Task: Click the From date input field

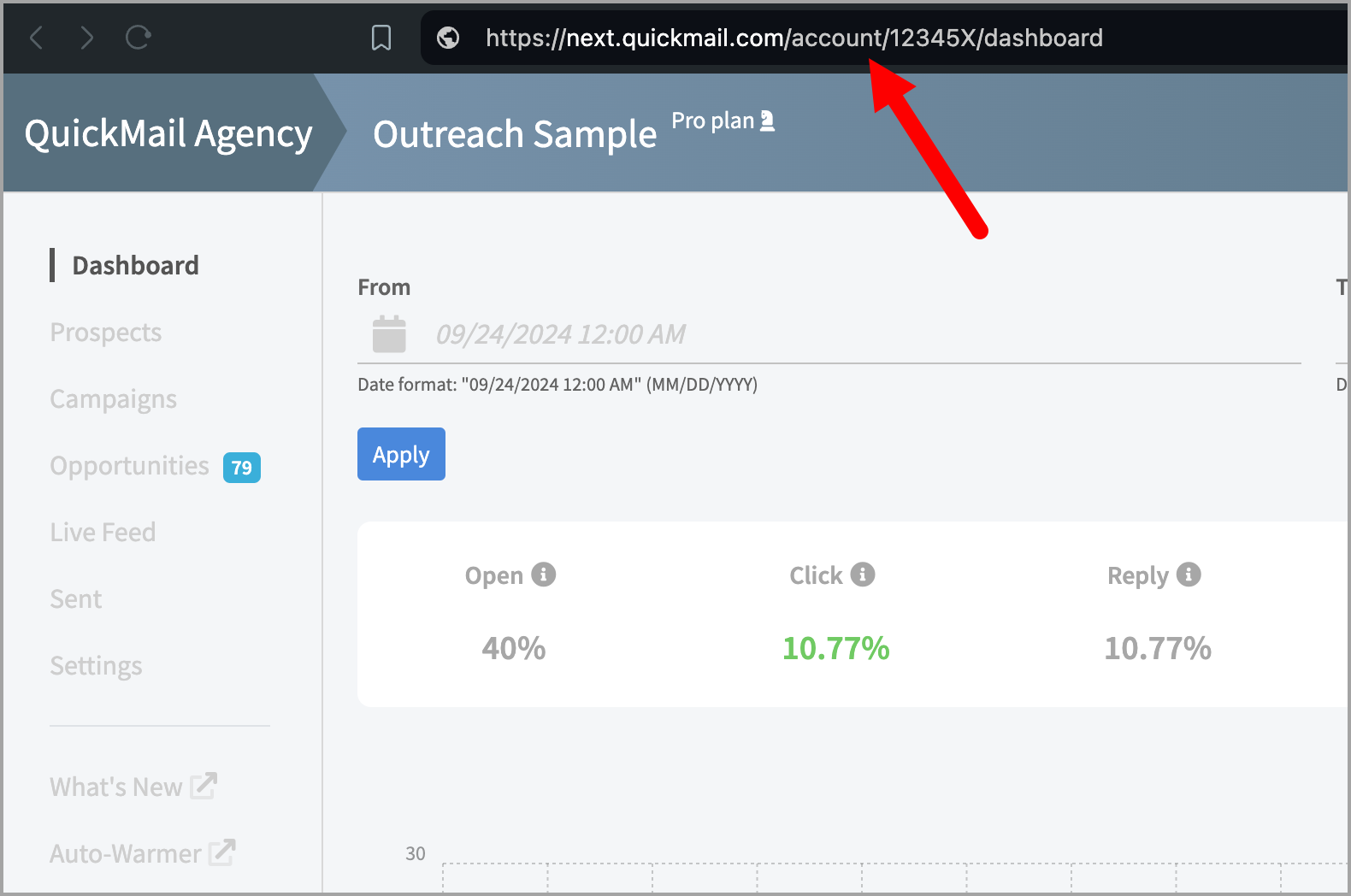Action: (x=829, y=334)
